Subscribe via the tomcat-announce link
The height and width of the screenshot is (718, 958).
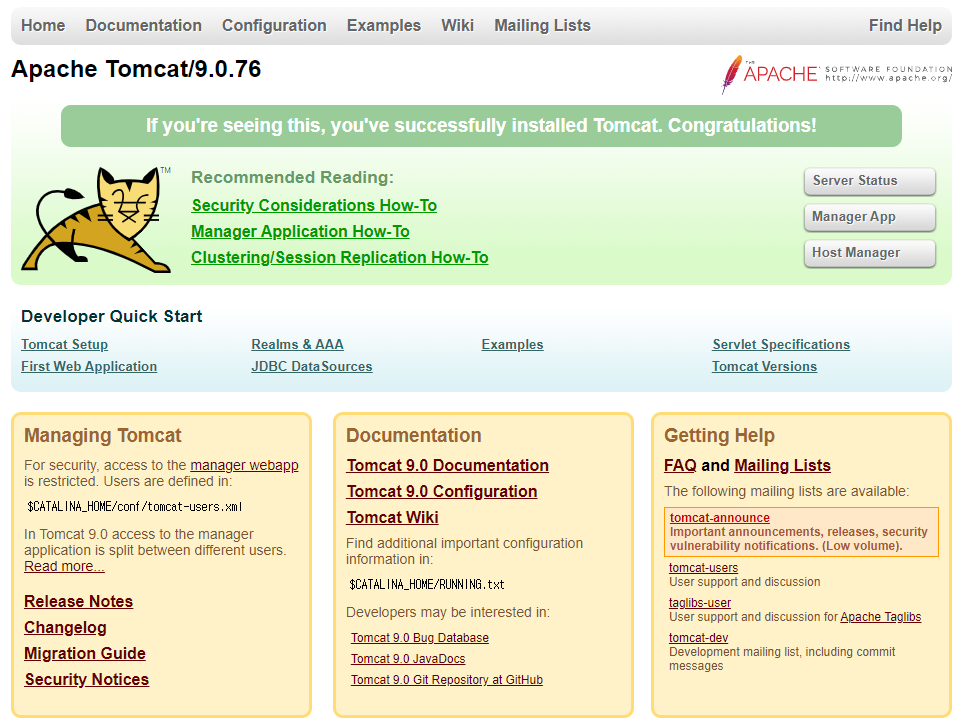coord(720,518)
